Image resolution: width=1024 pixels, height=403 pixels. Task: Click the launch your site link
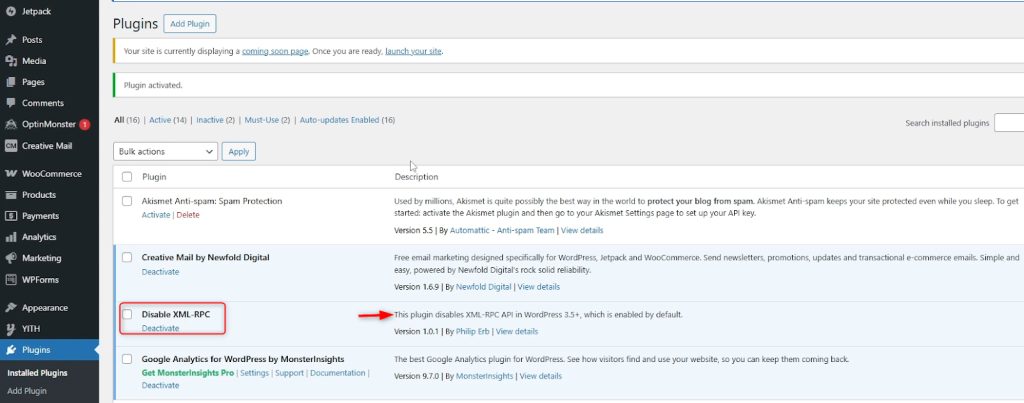pyautogui.click(x=414, y=51)
